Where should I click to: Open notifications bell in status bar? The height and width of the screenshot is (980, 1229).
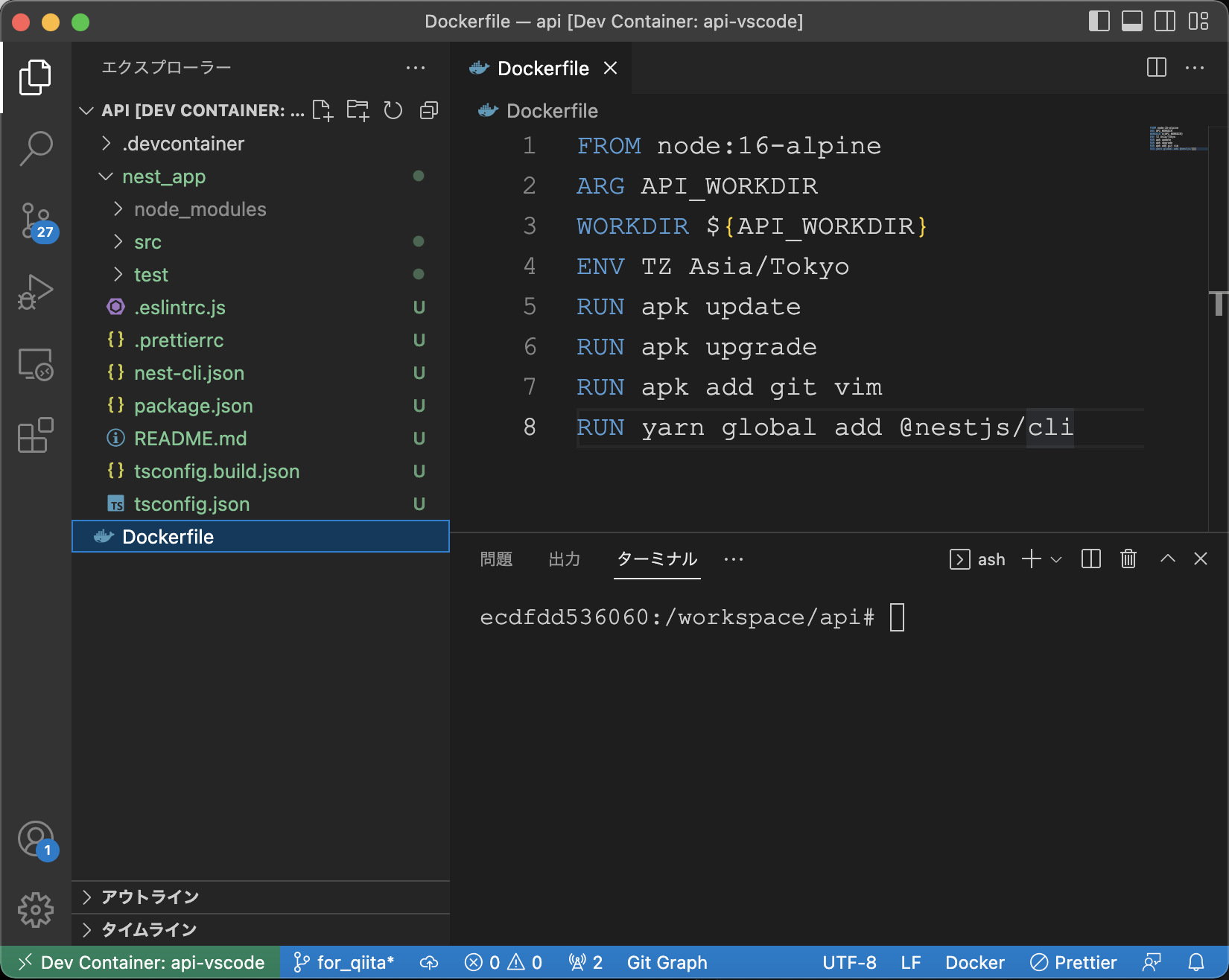pos(1196,962)
